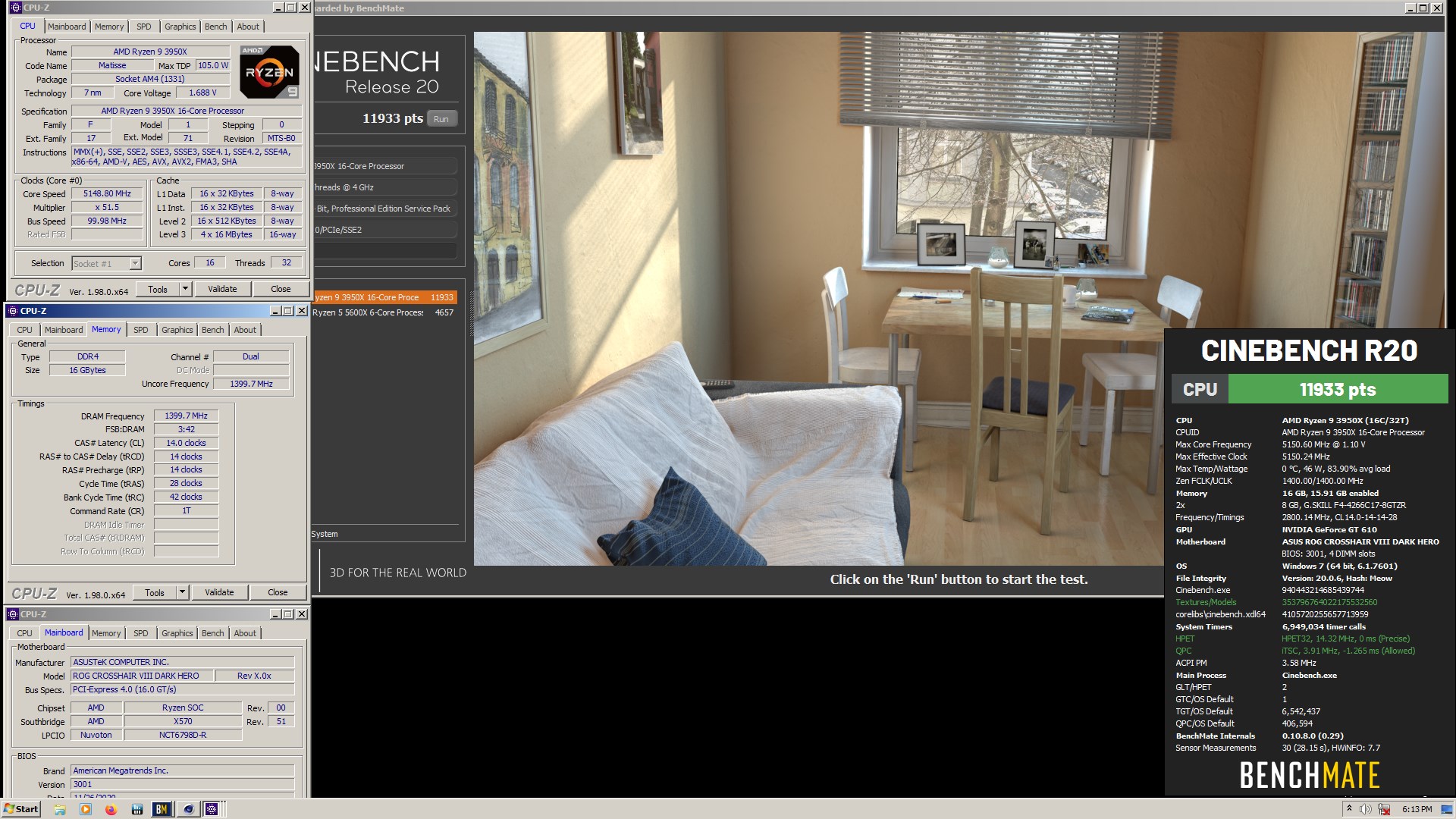The height and width of the screenshot is (819, 1456).
Task: Open Windows Explorer from the taskbar
Action: (60, 809)
